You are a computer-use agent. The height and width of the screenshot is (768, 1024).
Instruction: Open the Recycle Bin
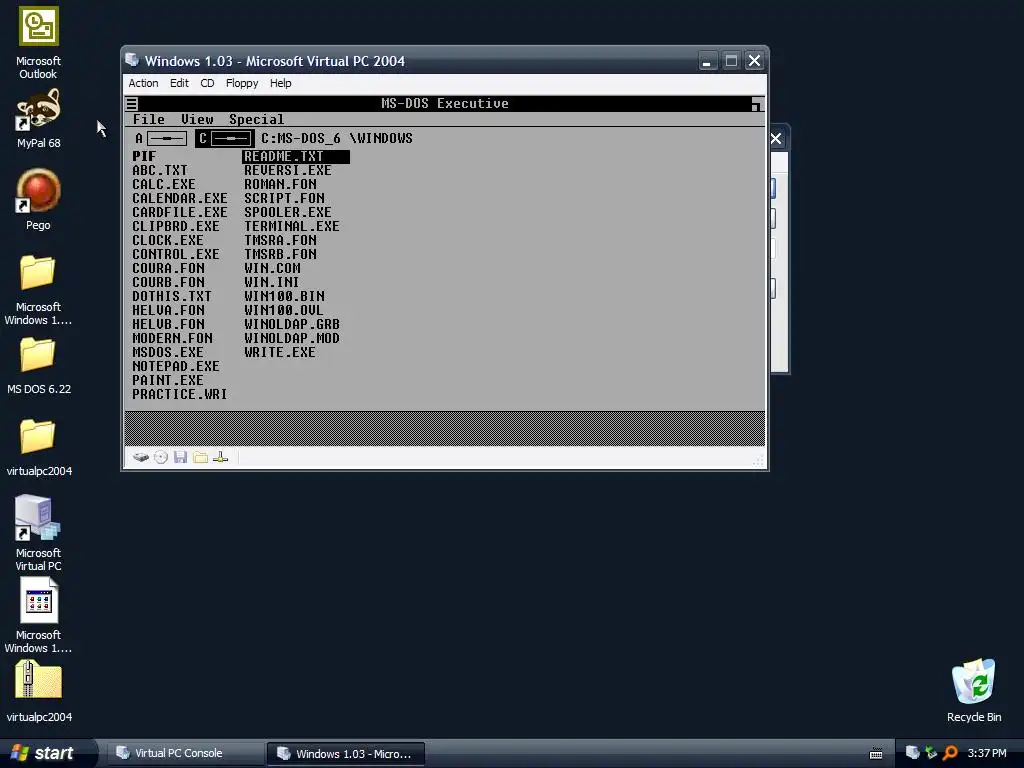tap(974, 691)
